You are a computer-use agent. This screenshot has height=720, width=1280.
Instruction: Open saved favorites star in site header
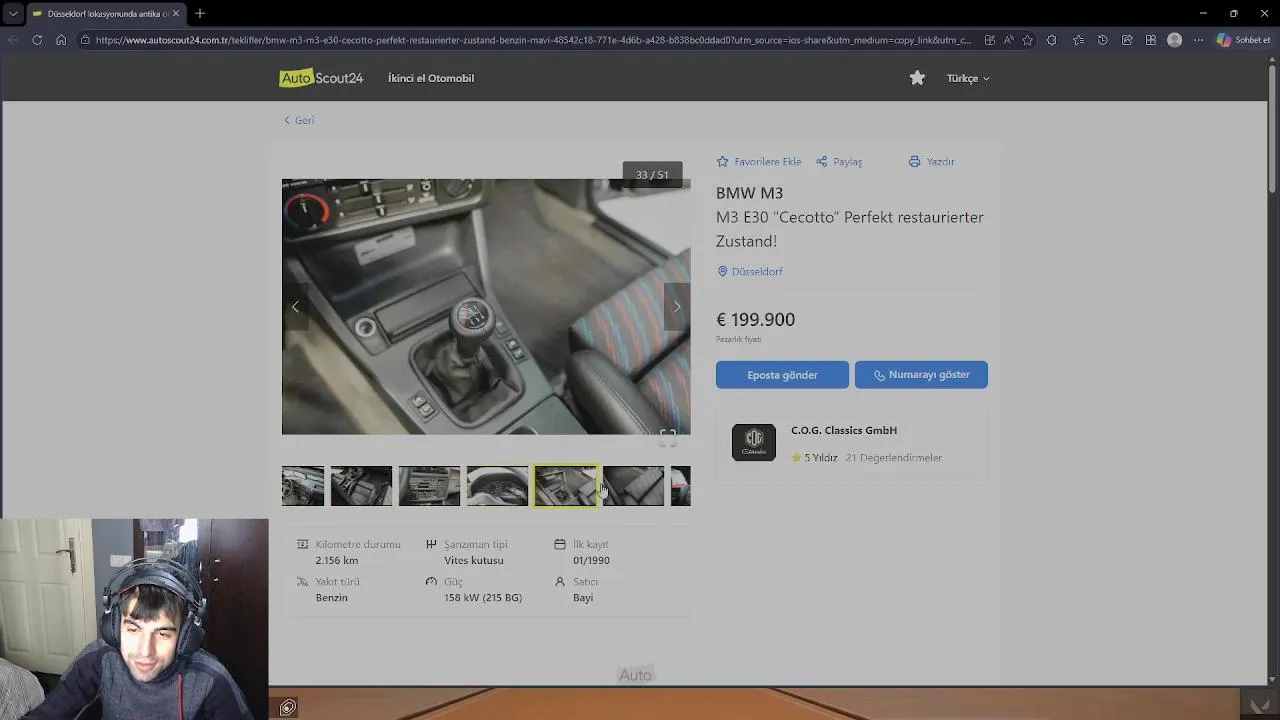917,78
